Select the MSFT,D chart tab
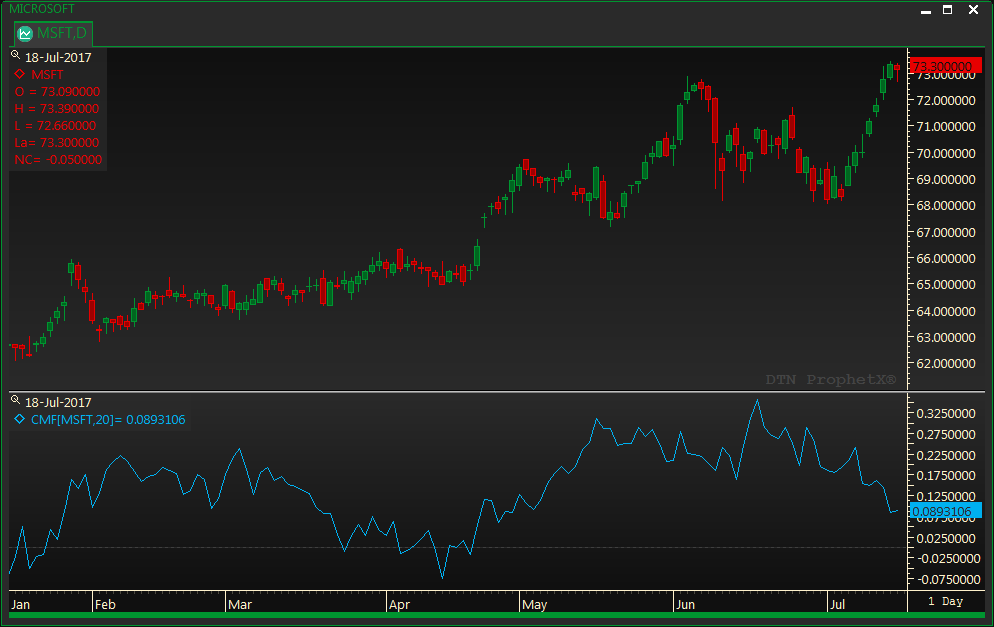Screen dimensions: 994x627 (x=52, y=34)
